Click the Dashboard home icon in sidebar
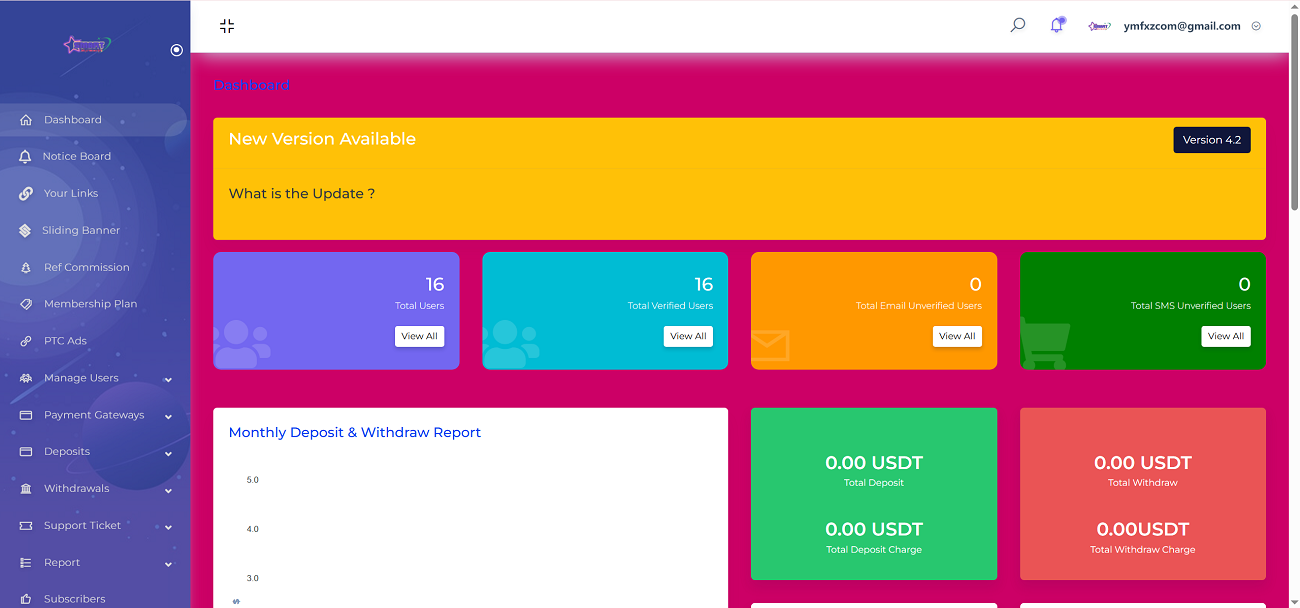 coord(26,120)
